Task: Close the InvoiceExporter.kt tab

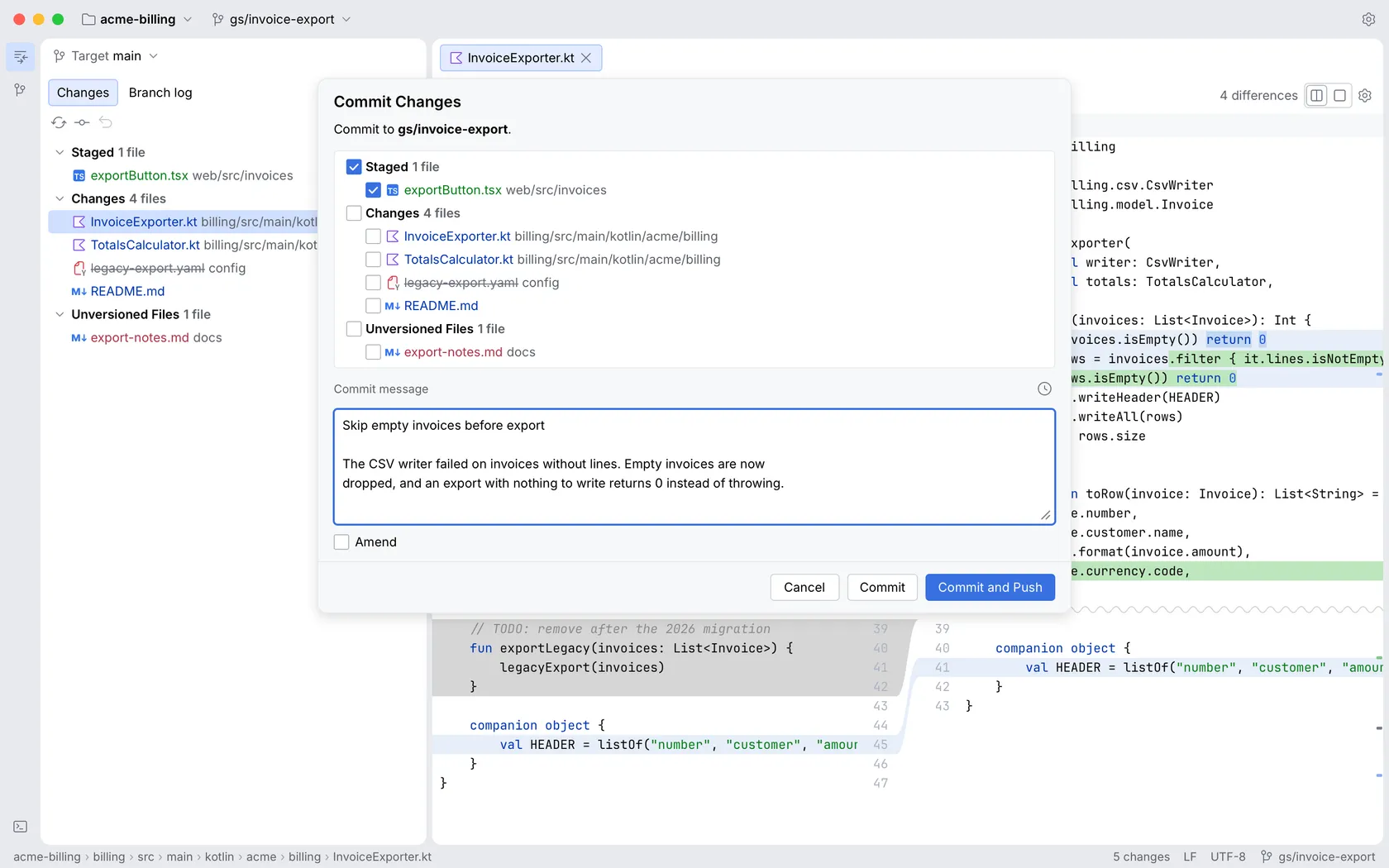Action: [586, 58]
